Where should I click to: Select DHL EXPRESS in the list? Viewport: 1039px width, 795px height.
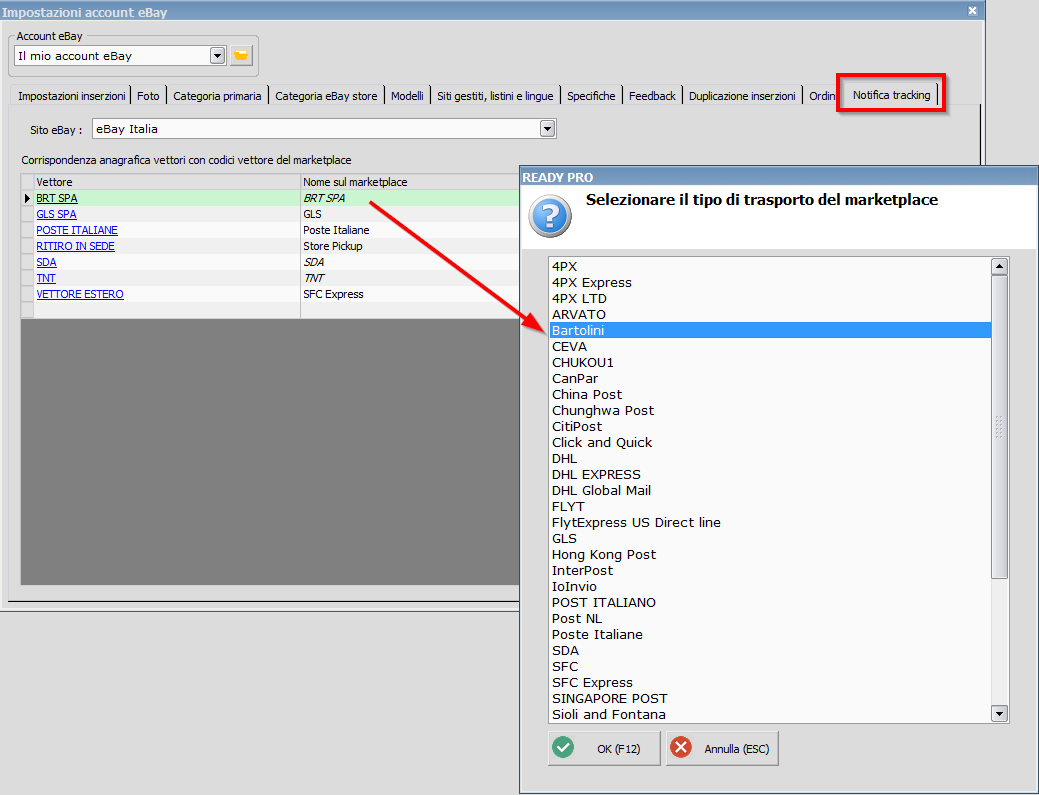click(770, 474)
